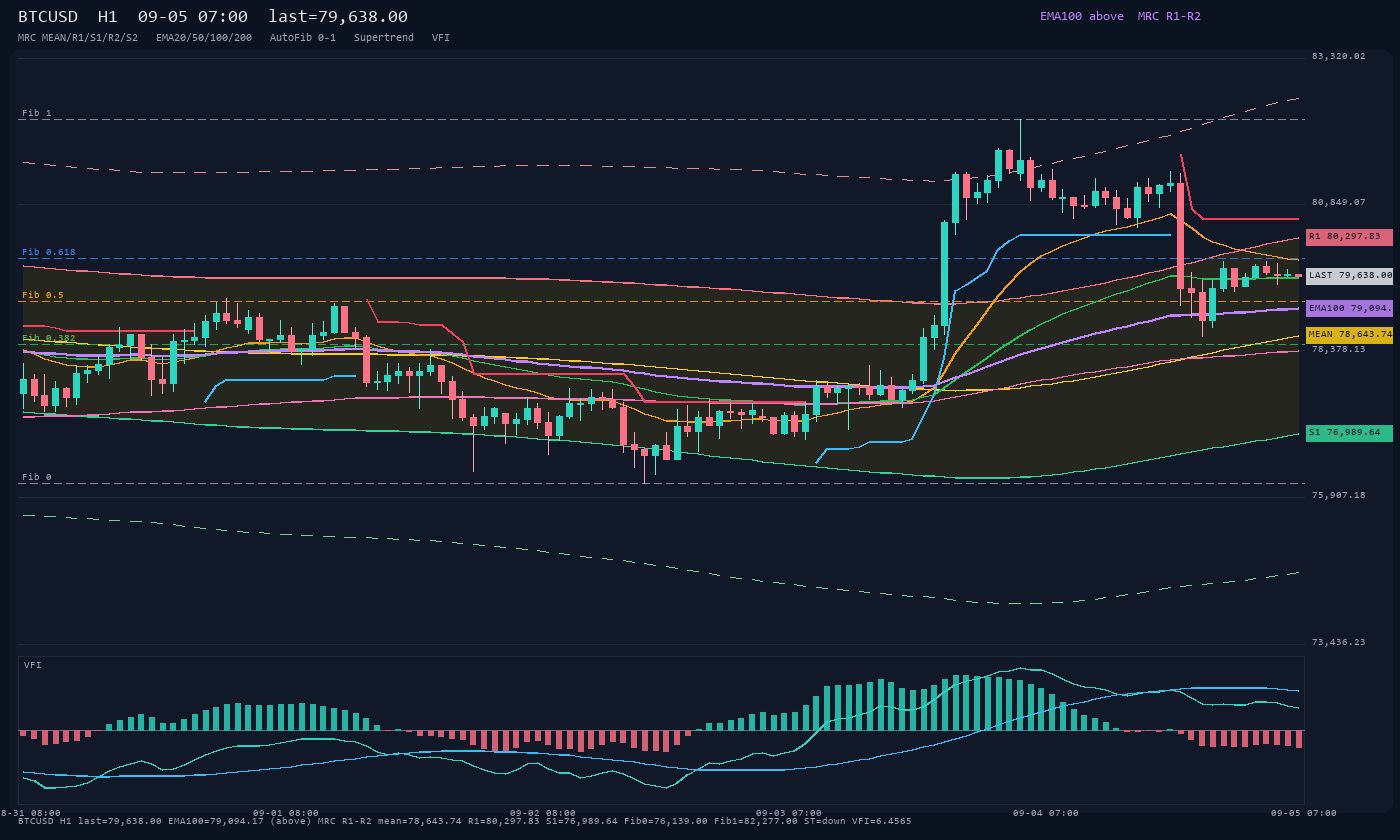The width and height of the screenshot is (1400, 840).
Task: Click the MEAN 78,643.74 price tag
Action: coord(1349,335)
